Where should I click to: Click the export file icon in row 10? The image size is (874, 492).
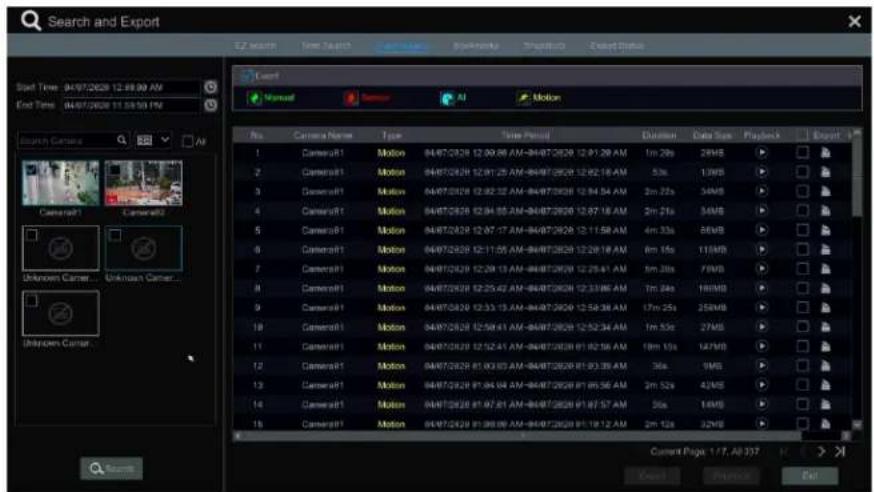pyautogui.click(x=826, y=327)
